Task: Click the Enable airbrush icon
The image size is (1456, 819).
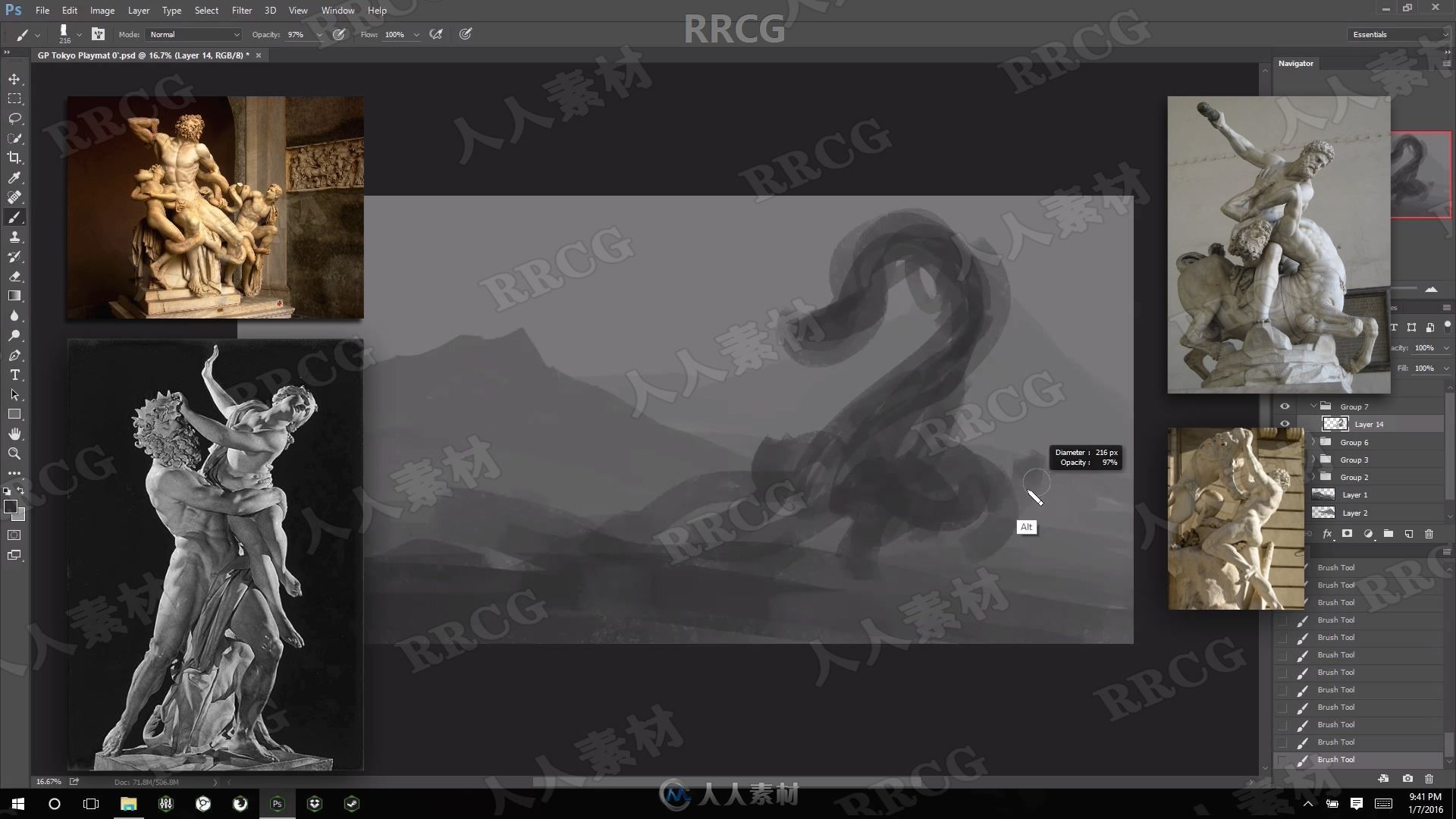Action: pos(436,34)
